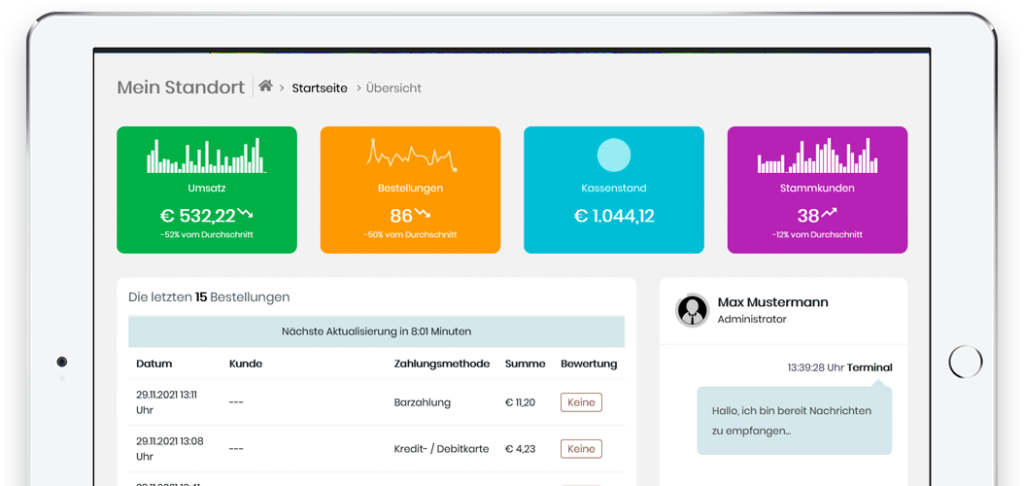Sort orders by Zahlungsmethode column header
Viewport: 1024px width, 486px height.
tap(442, 364)
